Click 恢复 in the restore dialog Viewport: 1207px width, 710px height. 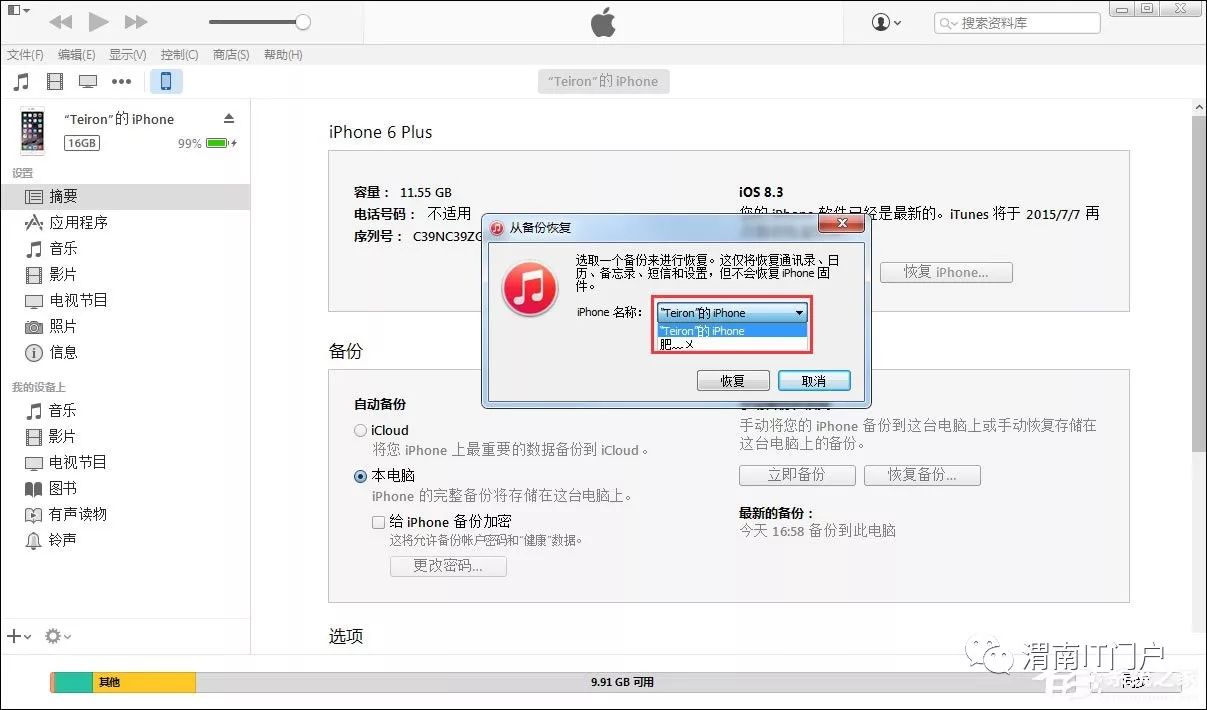(733, 381)
